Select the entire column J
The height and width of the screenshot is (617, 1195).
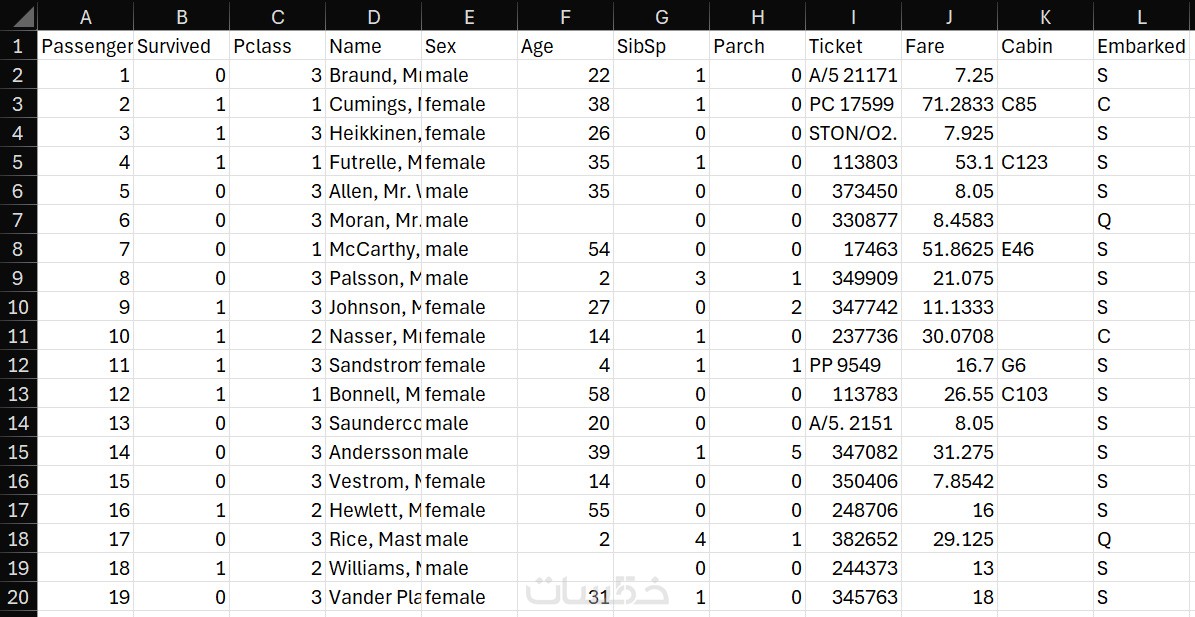point(949,17)
